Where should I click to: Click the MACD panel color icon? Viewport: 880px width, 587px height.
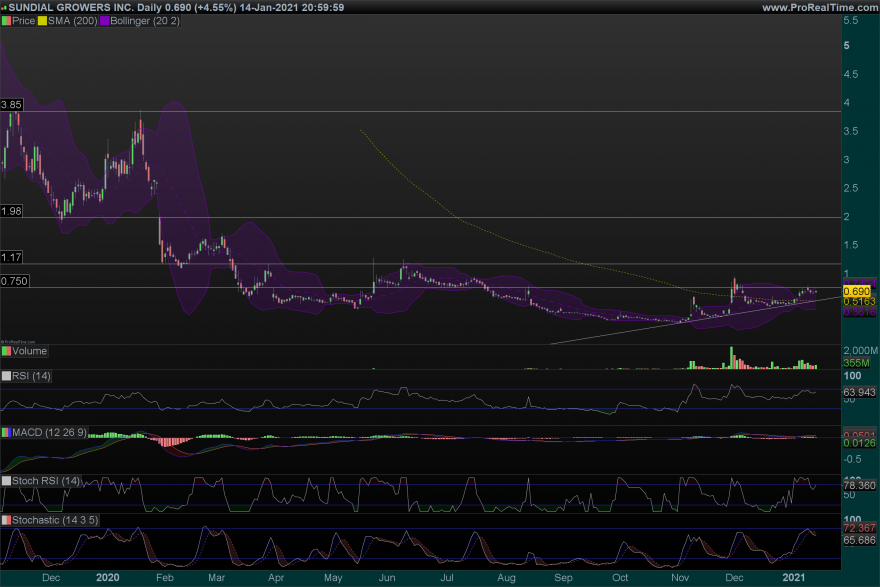pos(6,431)
